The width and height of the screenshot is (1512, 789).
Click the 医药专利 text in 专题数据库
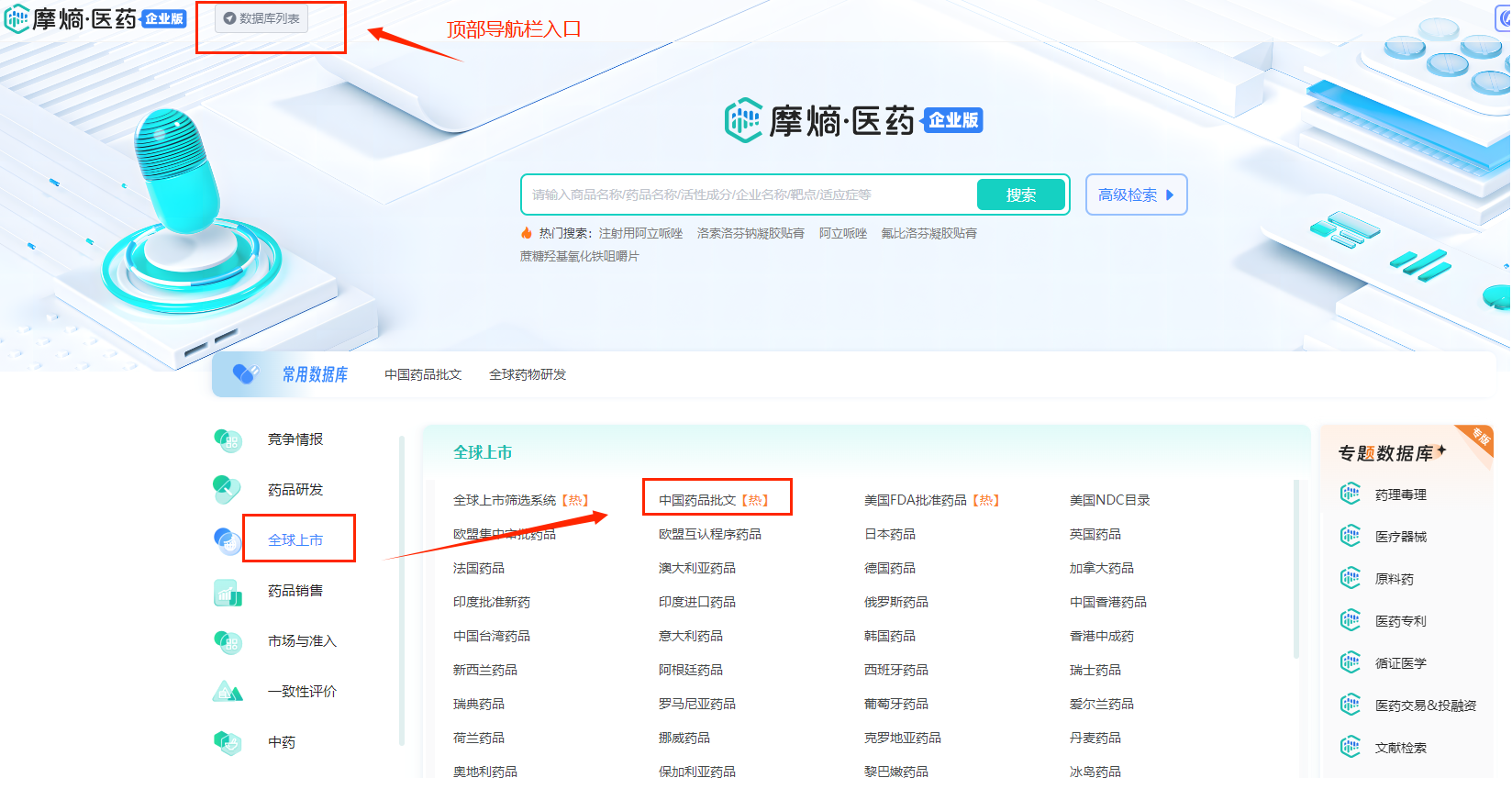coord(1401,621)
